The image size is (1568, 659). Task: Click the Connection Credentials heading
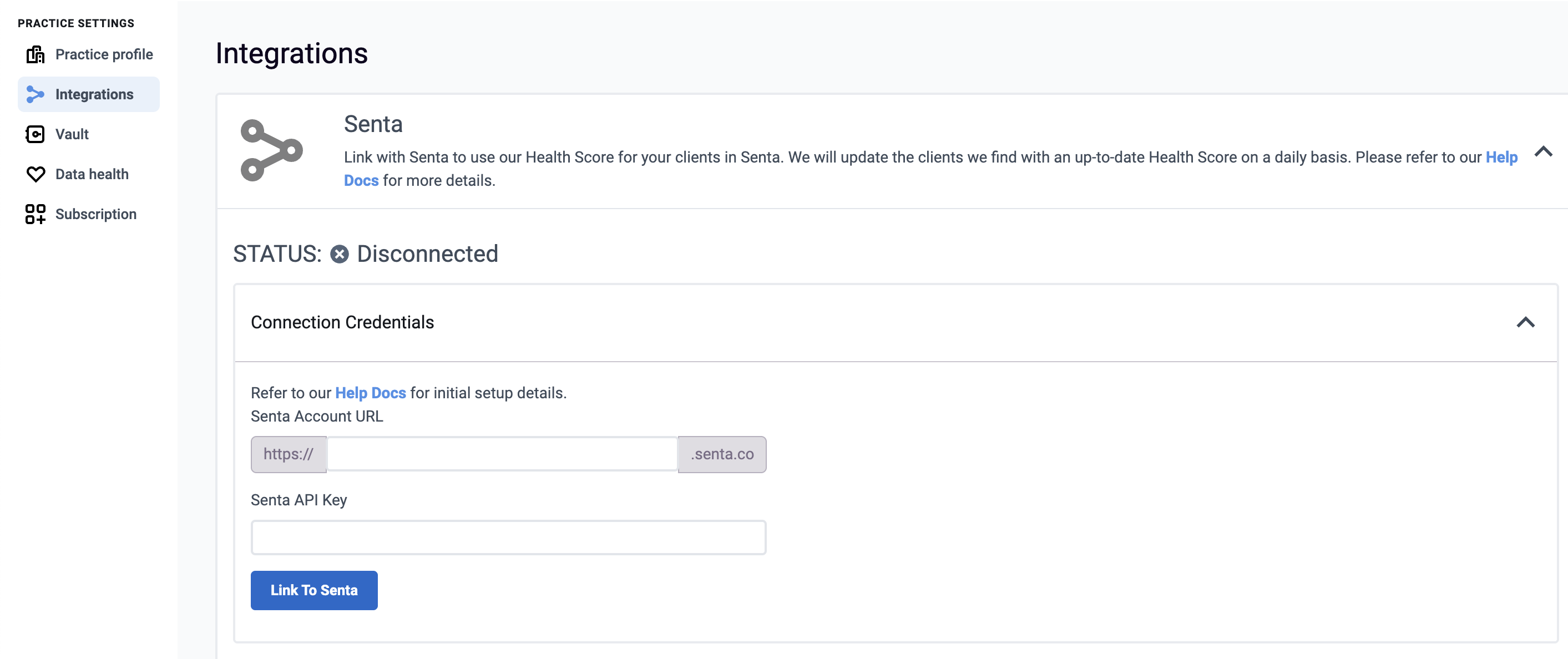point(342,322)
